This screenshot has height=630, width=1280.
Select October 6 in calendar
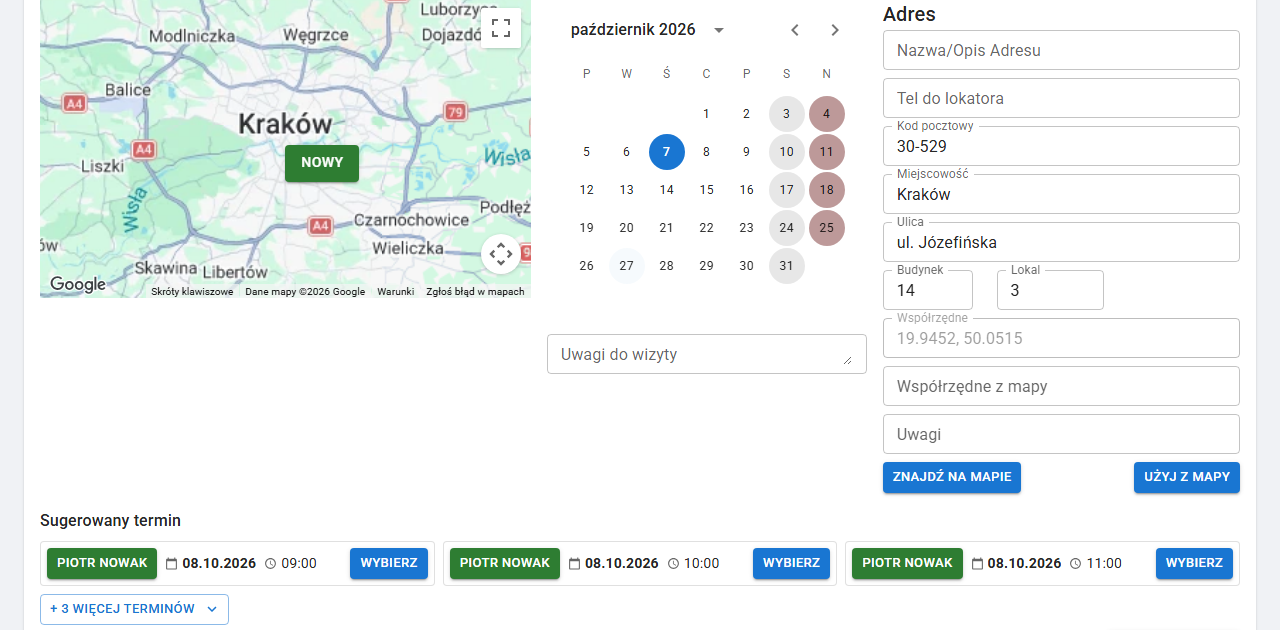click(627, 152)
